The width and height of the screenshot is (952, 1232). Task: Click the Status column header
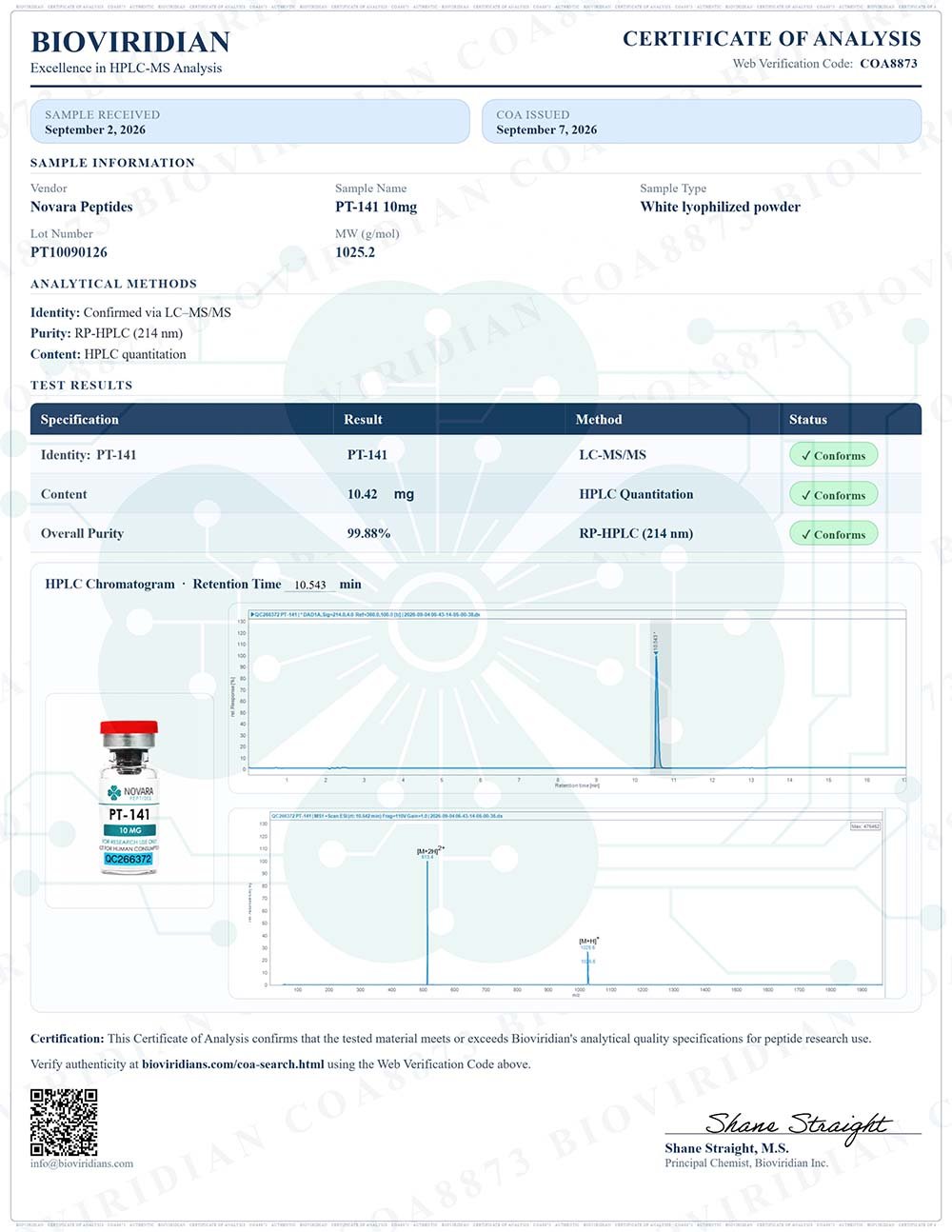coord(808,419)
